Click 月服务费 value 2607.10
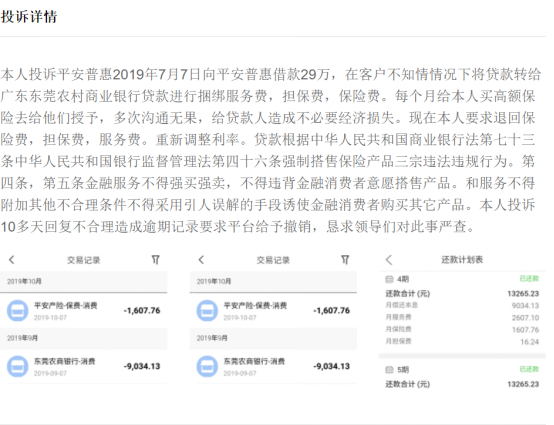 click(x=525, y=318)
